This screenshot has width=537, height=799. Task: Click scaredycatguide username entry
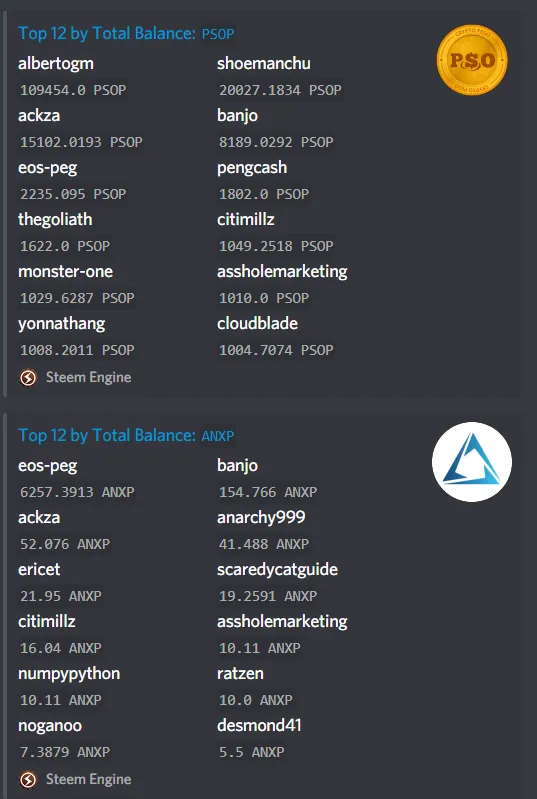pos(278,570)
